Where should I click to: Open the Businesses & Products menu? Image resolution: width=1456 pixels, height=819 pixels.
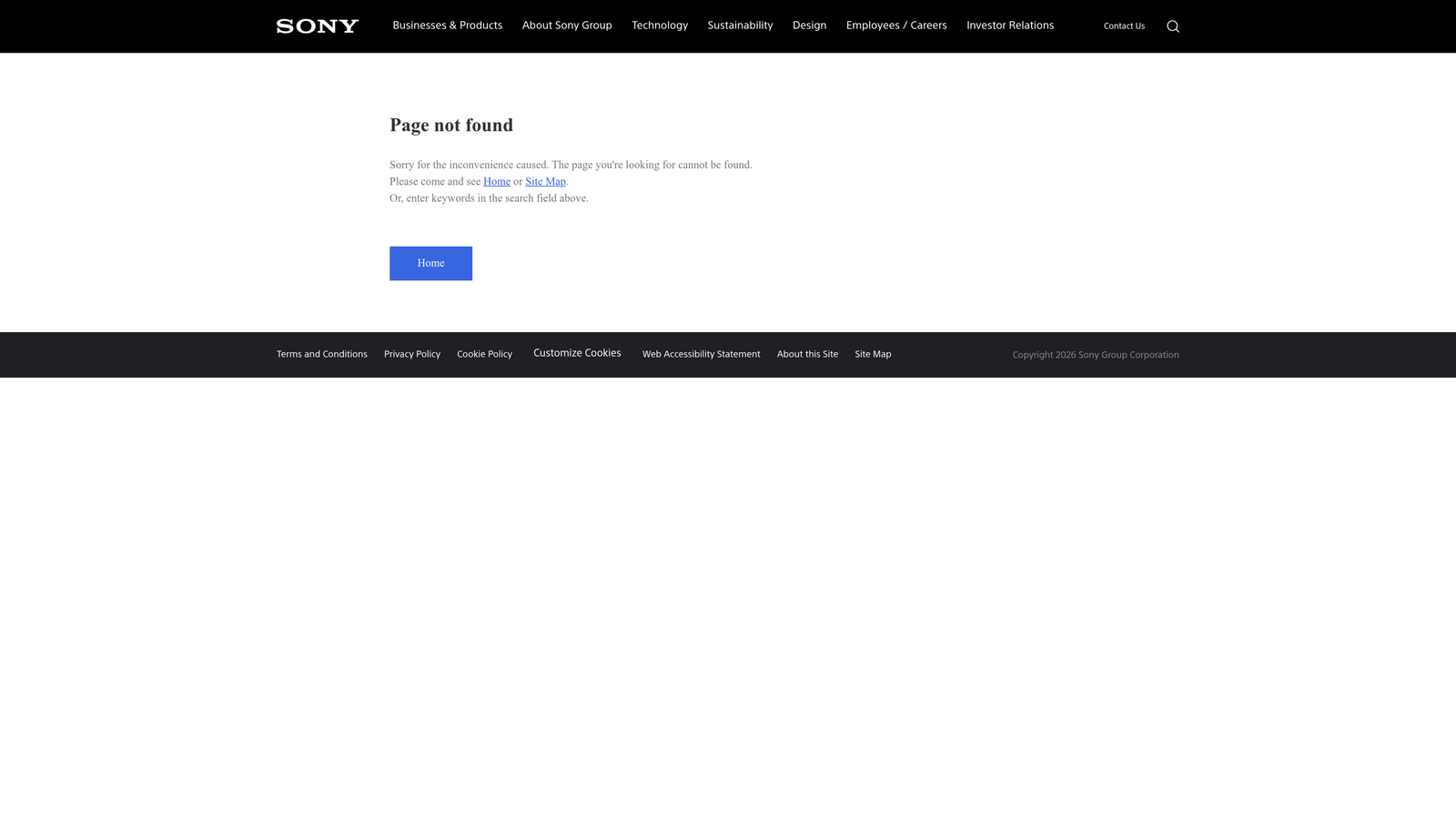(x=448, y=25)
